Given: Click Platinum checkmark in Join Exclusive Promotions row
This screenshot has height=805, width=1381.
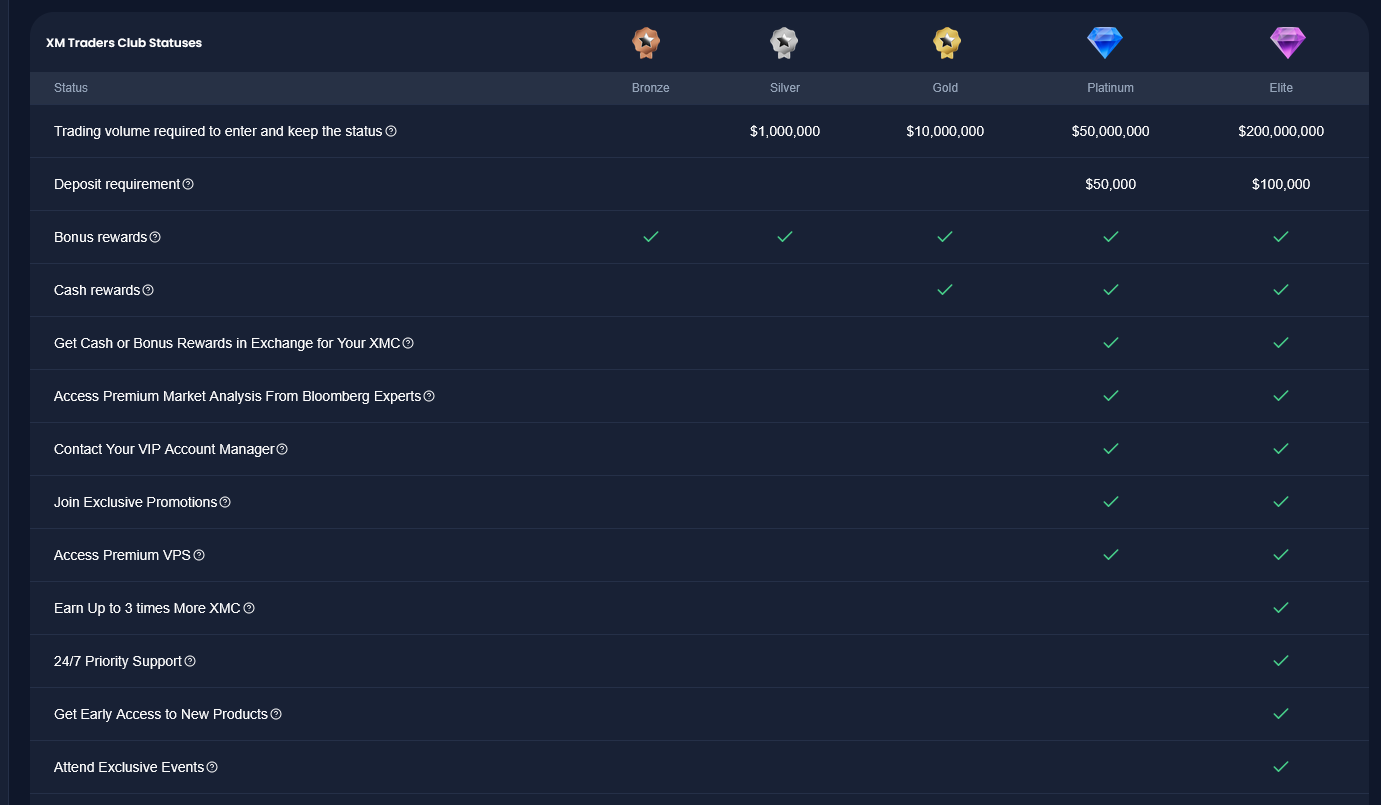Looking at the screenshot, I should 1110,501.
